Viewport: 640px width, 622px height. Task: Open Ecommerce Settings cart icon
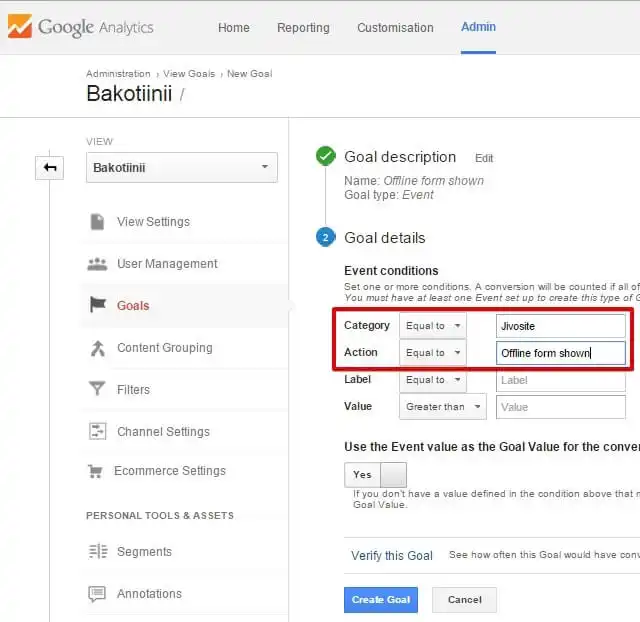click(97, 471)
